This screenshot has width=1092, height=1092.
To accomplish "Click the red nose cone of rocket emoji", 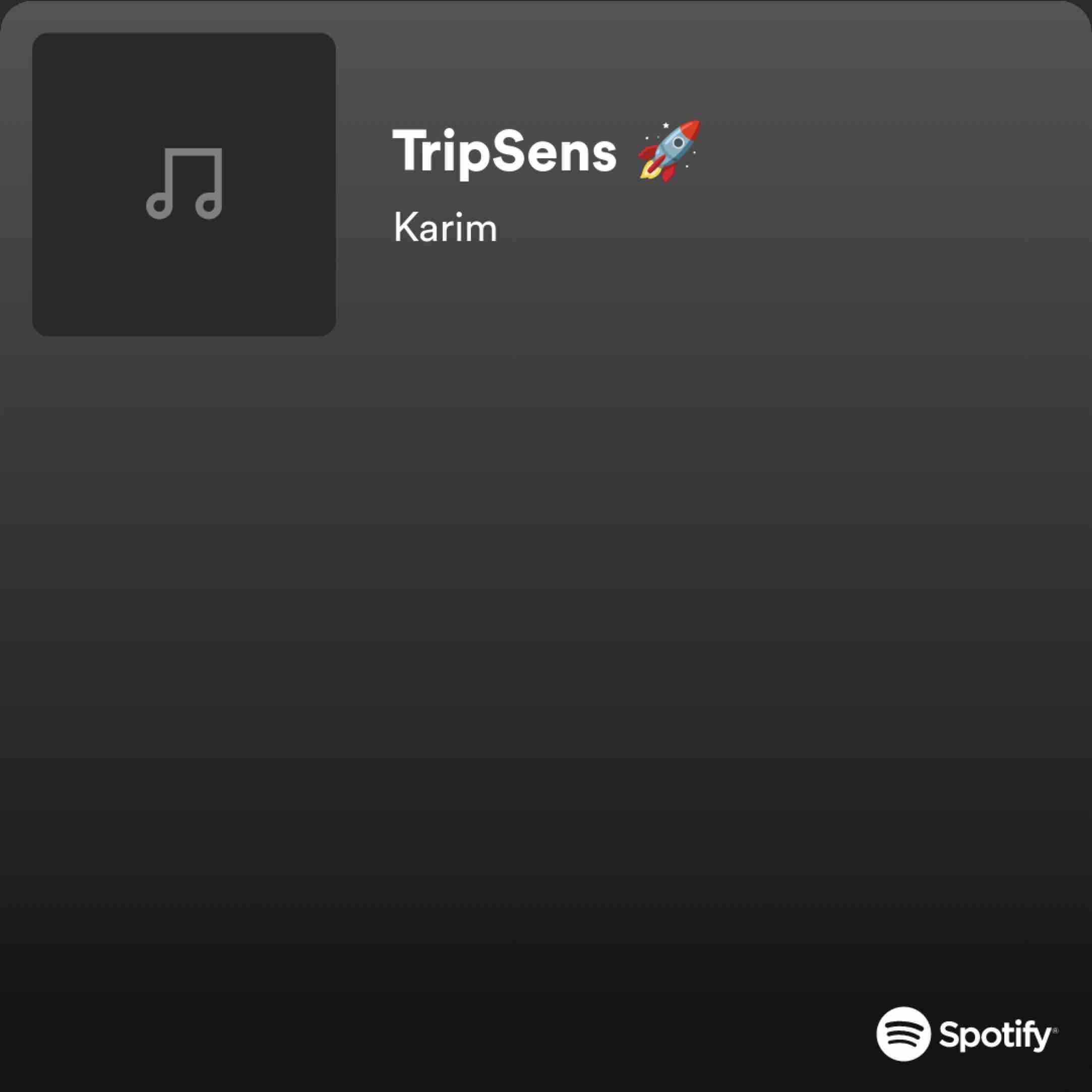I will 690,130.
